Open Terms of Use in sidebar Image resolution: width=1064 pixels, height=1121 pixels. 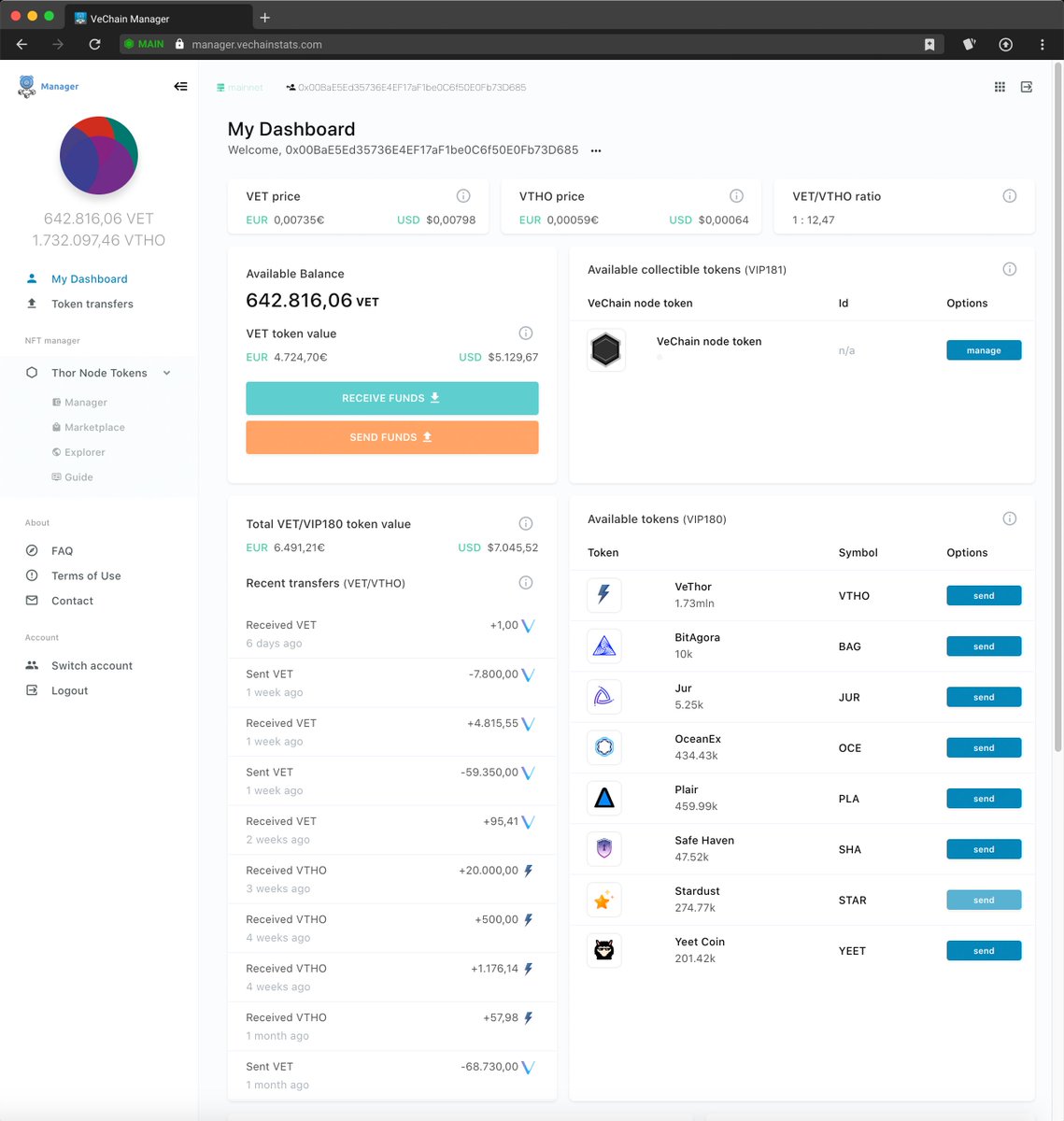point(86,575)
